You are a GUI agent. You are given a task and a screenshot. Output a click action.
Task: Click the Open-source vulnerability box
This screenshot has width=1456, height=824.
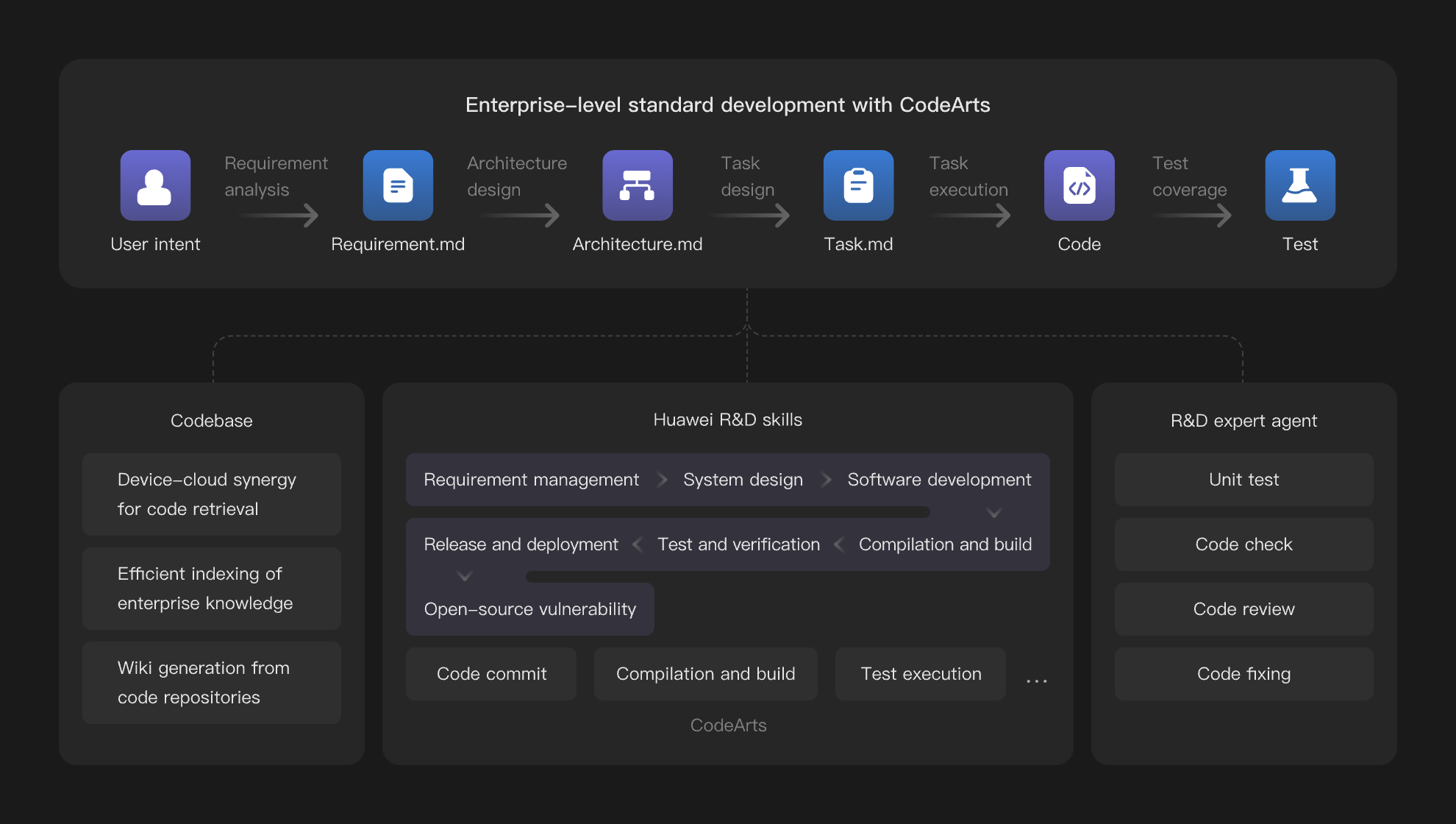coord(530,609)
